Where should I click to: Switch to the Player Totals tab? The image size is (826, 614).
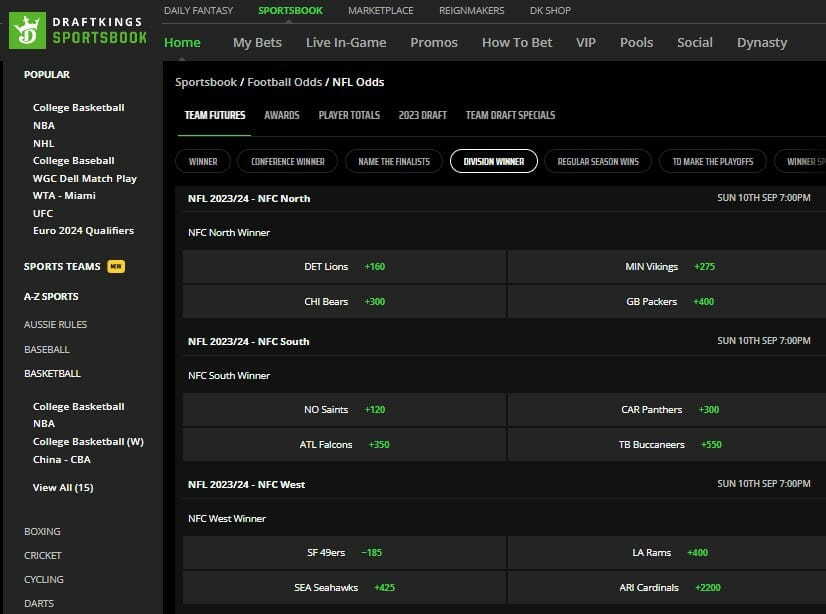coord(349,115)
